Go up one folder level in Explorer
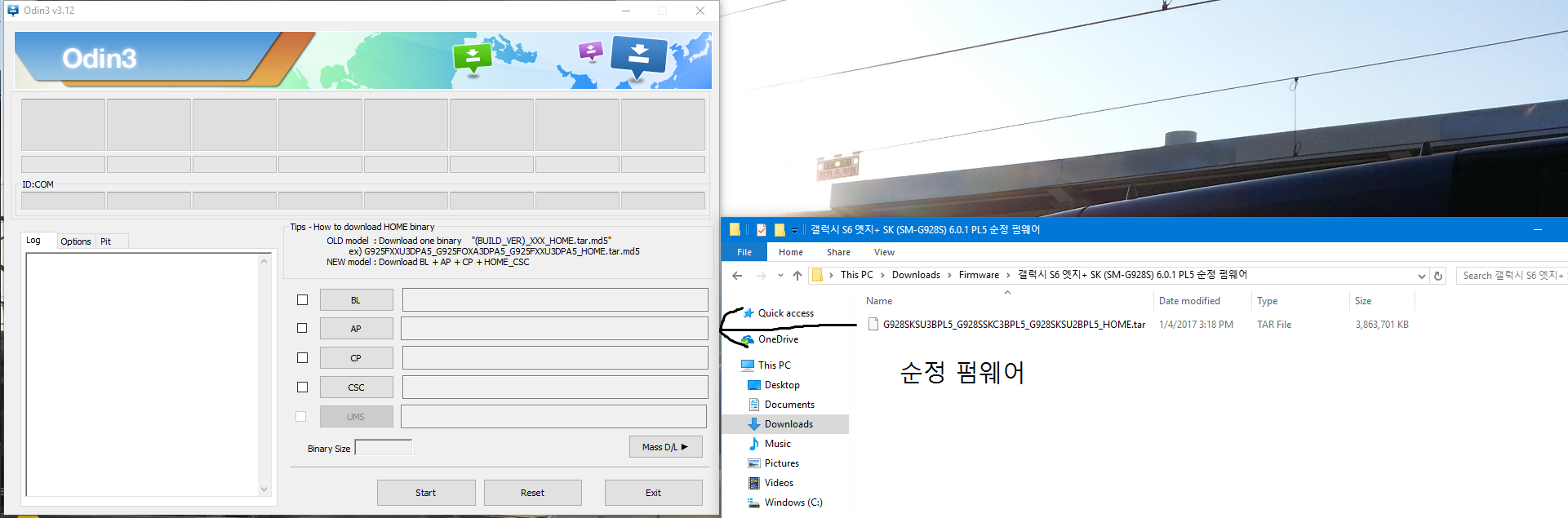Screen dimensions: 1568x518 click(x=797, y=276)
